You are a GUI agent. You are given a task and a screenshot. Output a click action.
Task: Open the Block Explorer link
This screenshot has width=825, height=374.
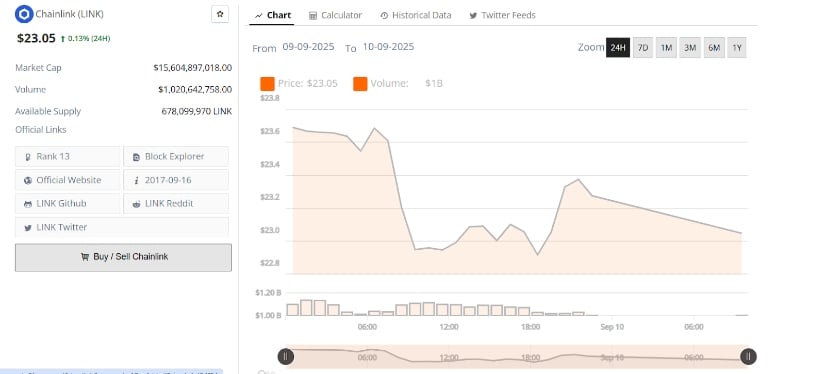tap(176, 156)
